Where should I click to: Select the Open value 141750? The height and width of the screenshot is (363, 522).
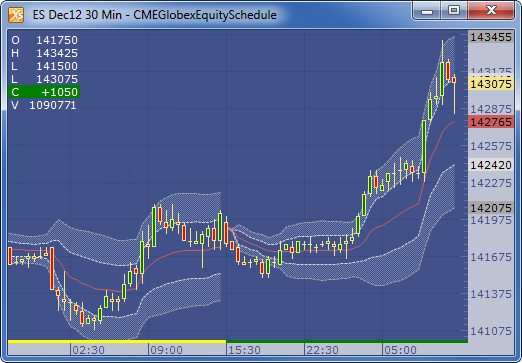coord(57,40)
